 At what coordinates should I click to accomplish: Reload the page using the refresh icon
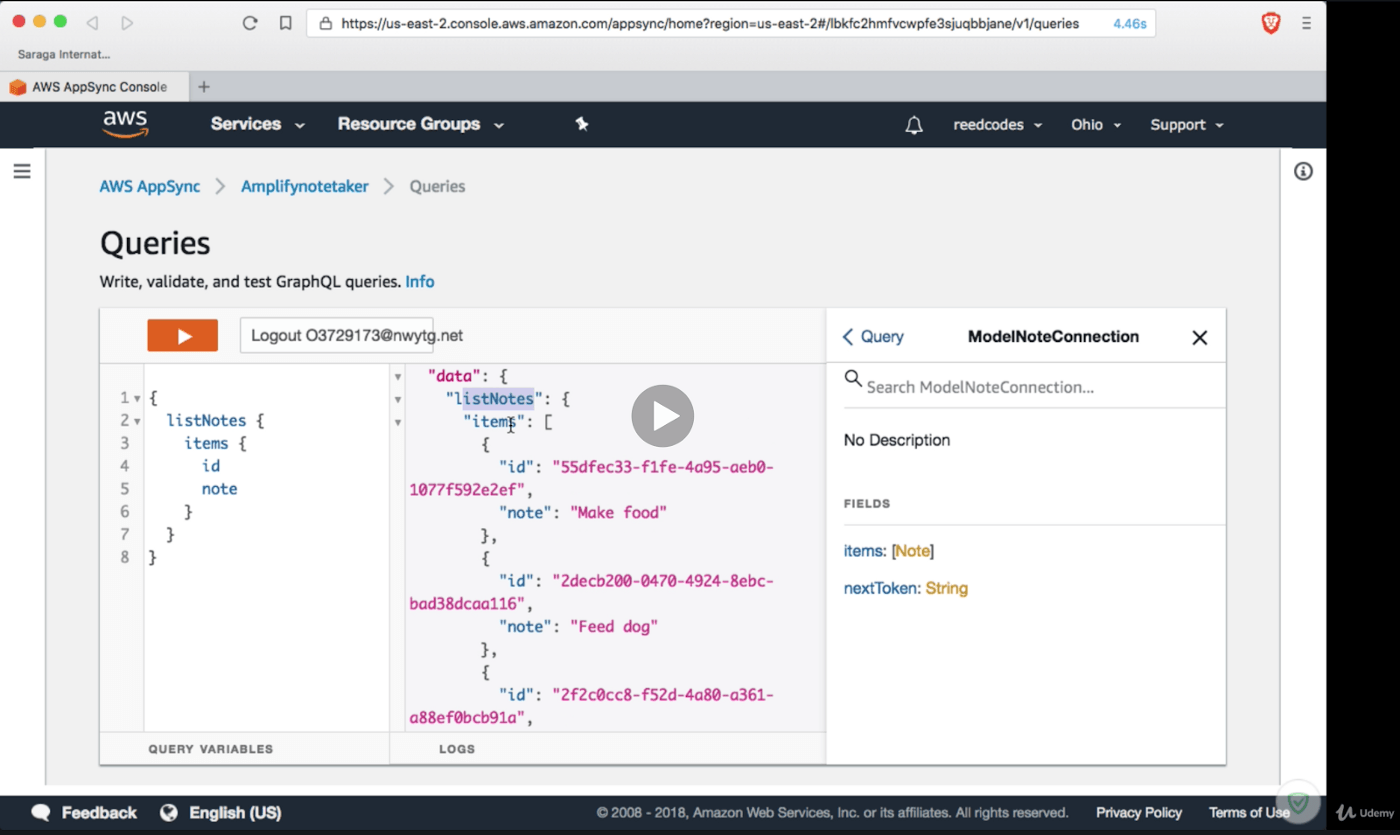pos(250,22)
